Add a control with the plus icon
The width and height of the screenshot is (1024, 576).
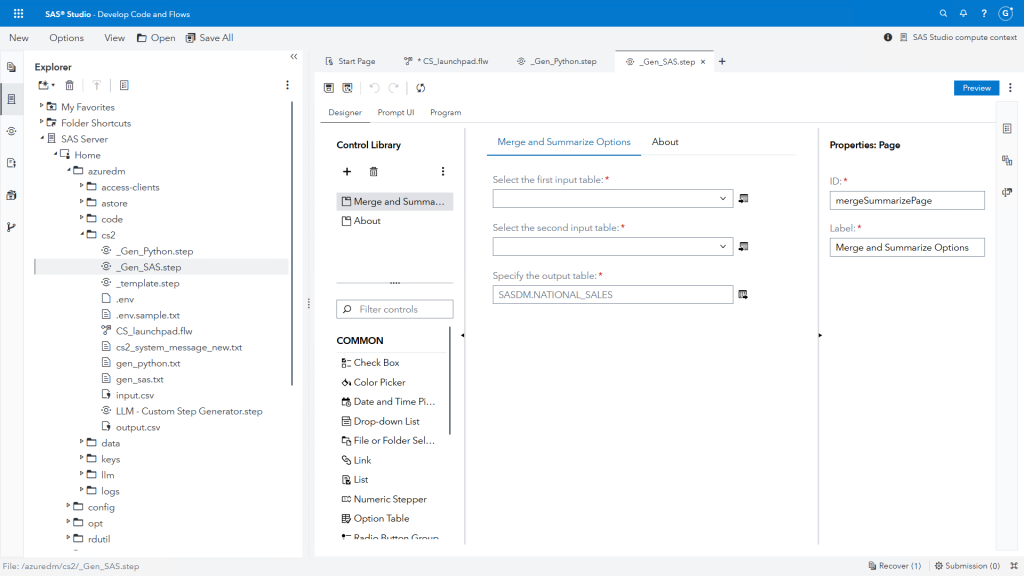pos(347,172)
